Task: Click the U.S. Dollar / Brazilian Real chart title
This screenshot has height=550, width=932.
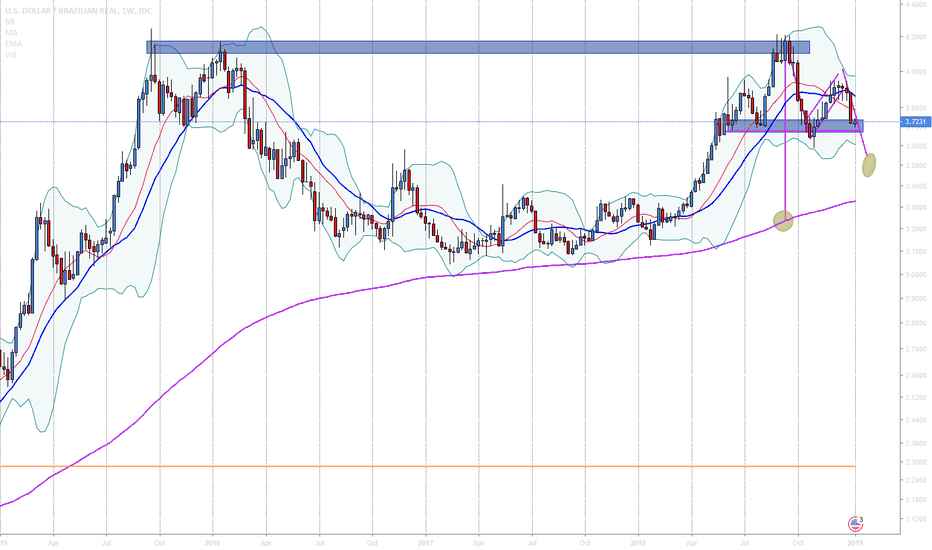Action: click(78, 11)
